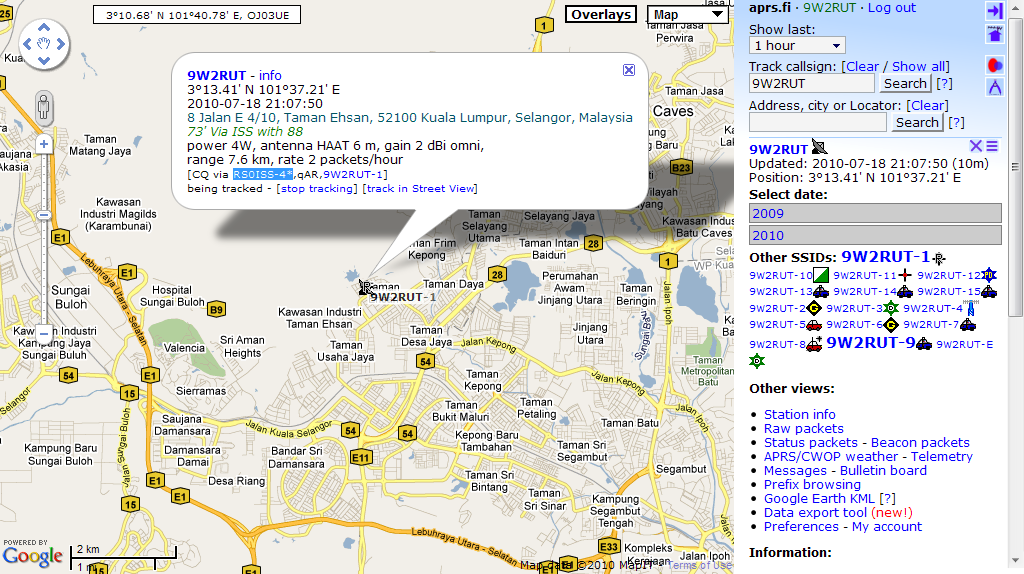This screenshot has width=1024, height=574.
Task: Open the 9W2RUT-7 SSID entry
Action: [931, 325]
